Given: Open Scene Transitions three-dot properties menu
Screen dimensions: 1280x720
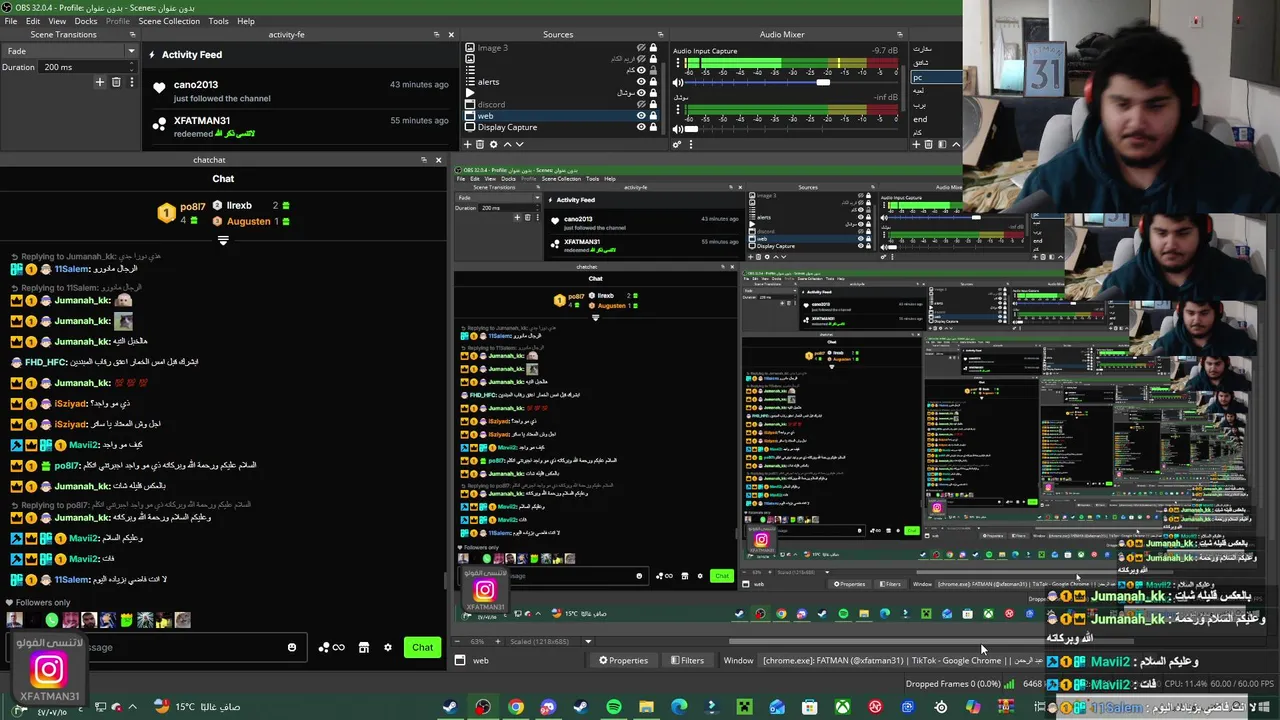Looking at the screenshot, I should pyautogui.click(x=131, y=82).
